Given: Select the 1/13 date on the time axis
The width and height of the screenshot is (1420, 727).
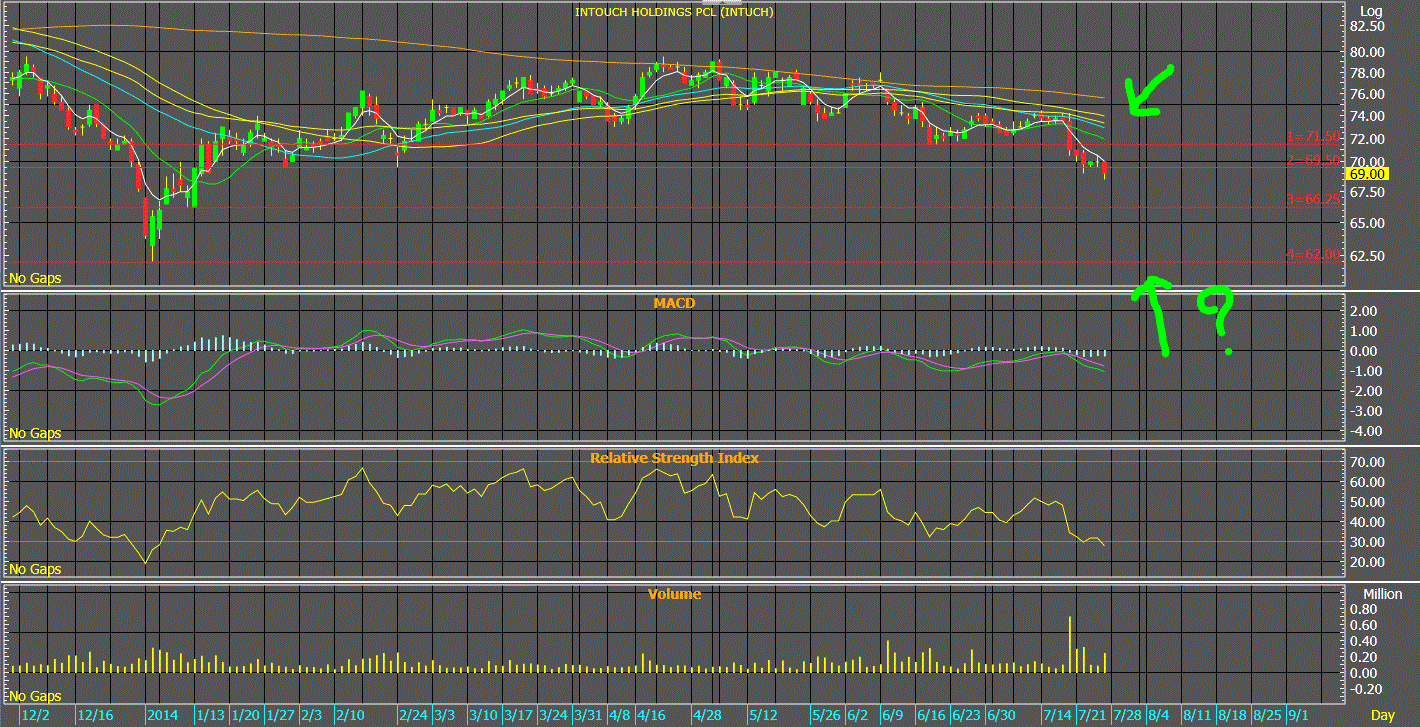Looking at the screenshot, I should [210, 715].
